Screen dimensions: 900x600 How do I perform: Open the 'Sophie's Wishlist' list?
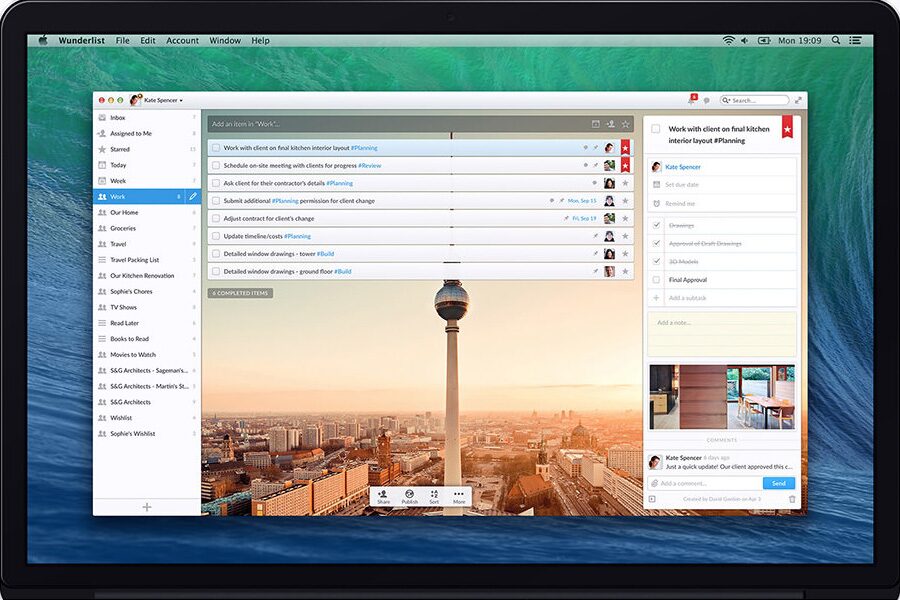coord(146,433)
